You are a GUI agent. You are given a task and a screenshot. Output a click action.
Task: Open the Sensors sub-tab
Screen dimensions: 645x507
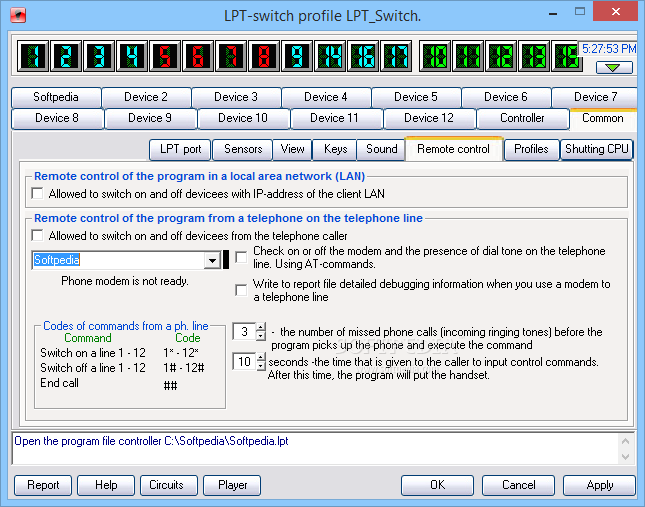[243, 149]
